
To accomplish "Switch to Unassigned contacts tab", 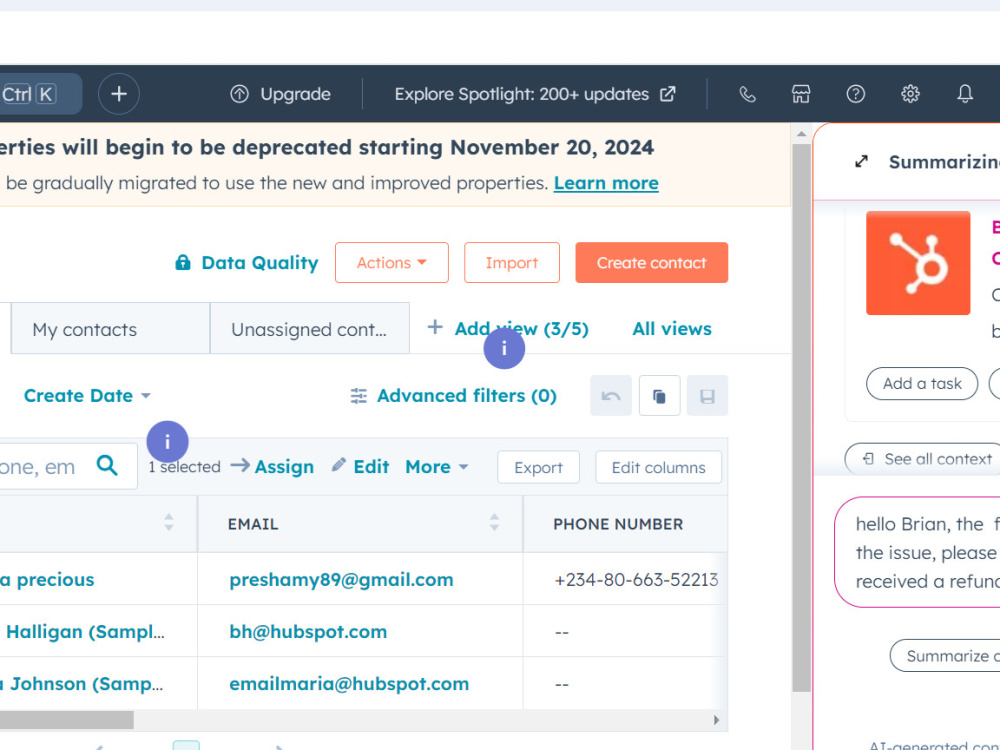I will [309, 328].
